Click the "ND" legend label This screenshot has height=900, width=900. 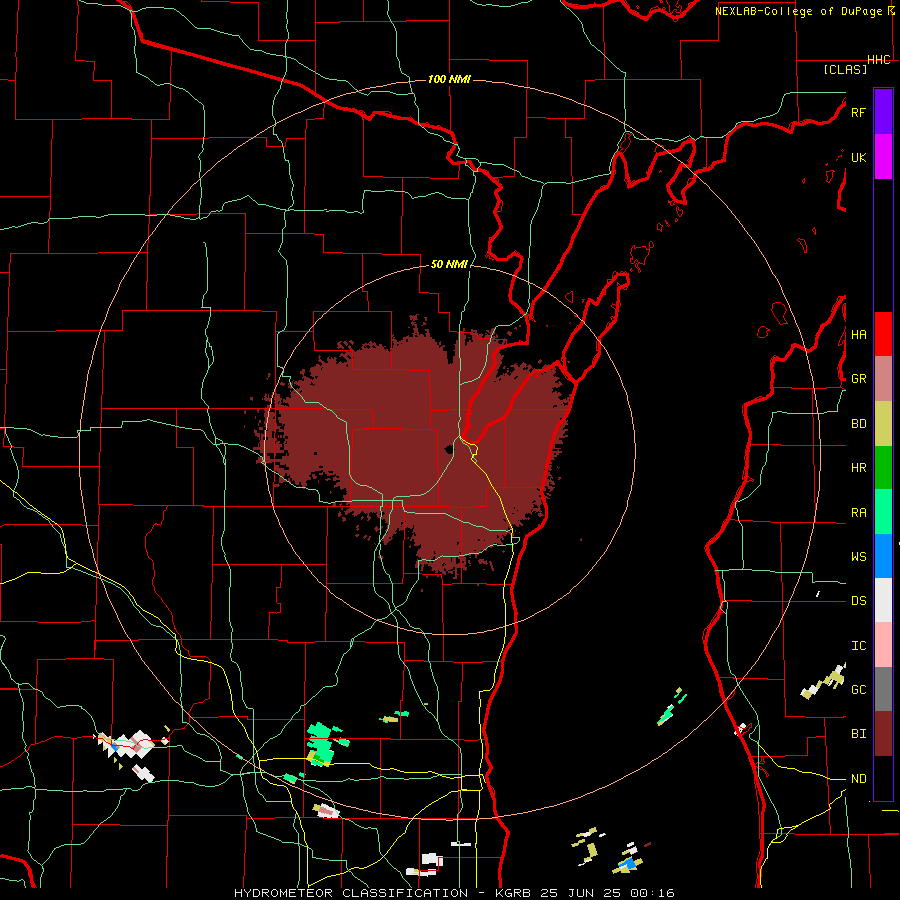[x=858, y=779]
